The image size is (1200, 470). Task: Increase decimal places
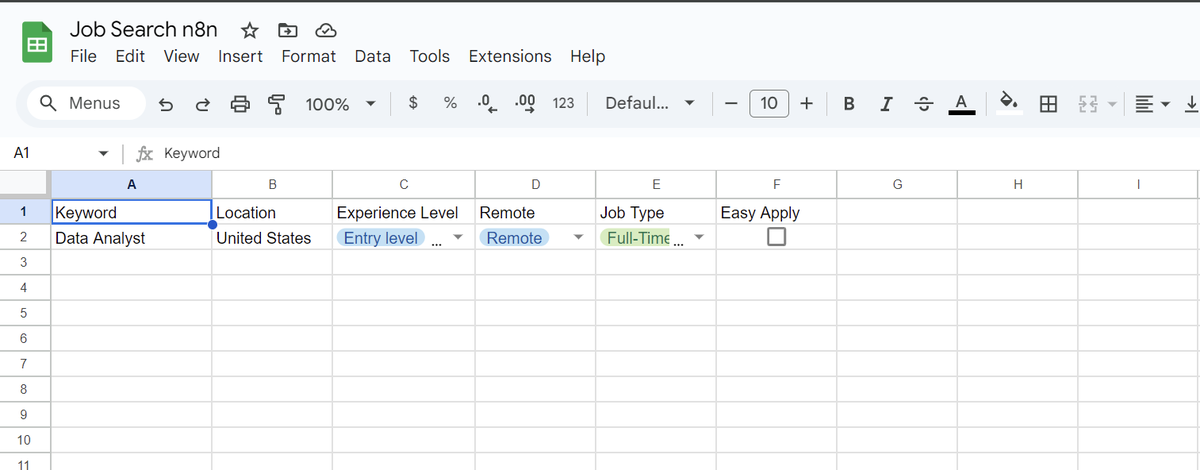tap(524, 103)
